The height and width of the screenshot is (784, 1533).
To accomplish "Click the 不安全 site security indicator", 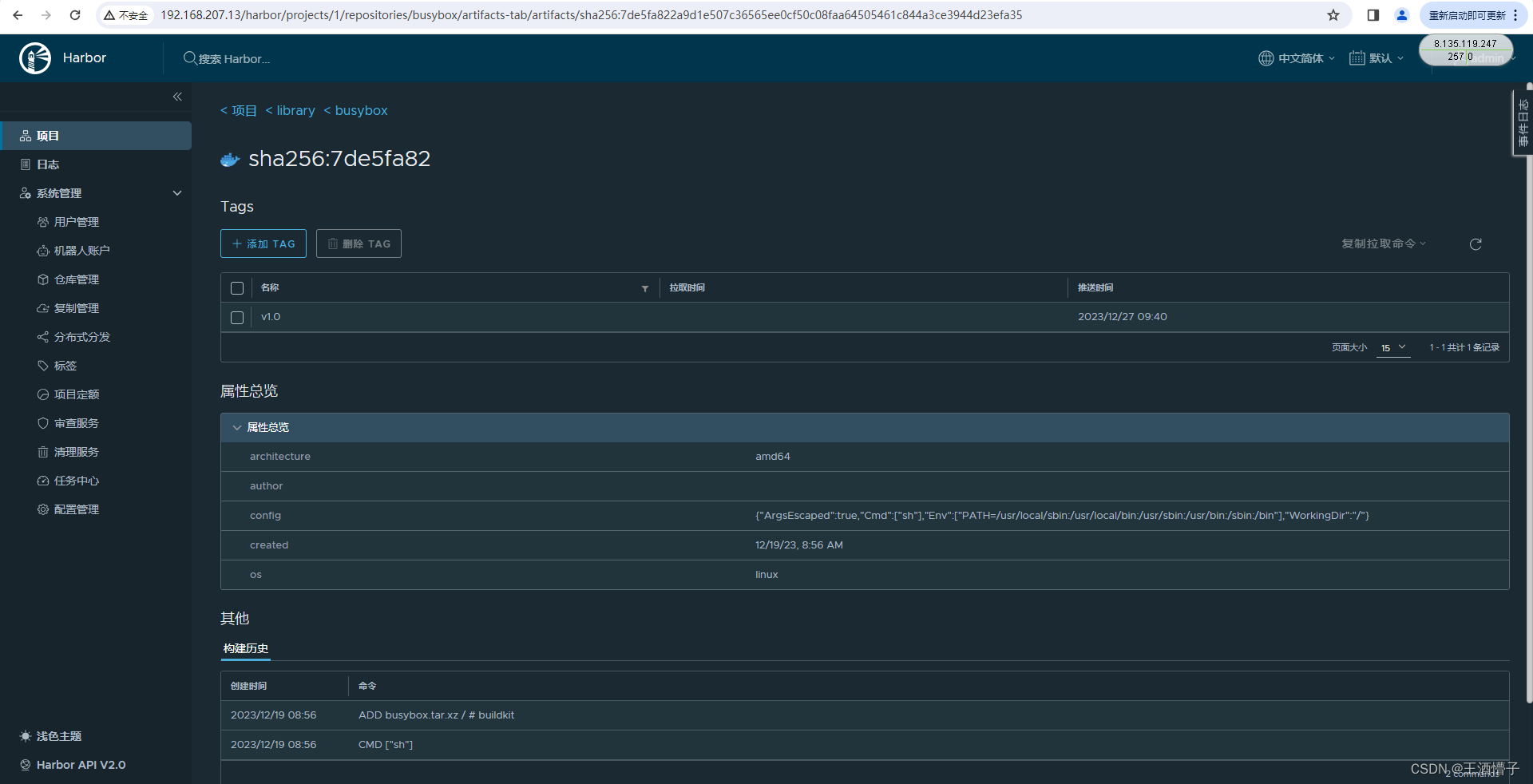I will point(126,15).
